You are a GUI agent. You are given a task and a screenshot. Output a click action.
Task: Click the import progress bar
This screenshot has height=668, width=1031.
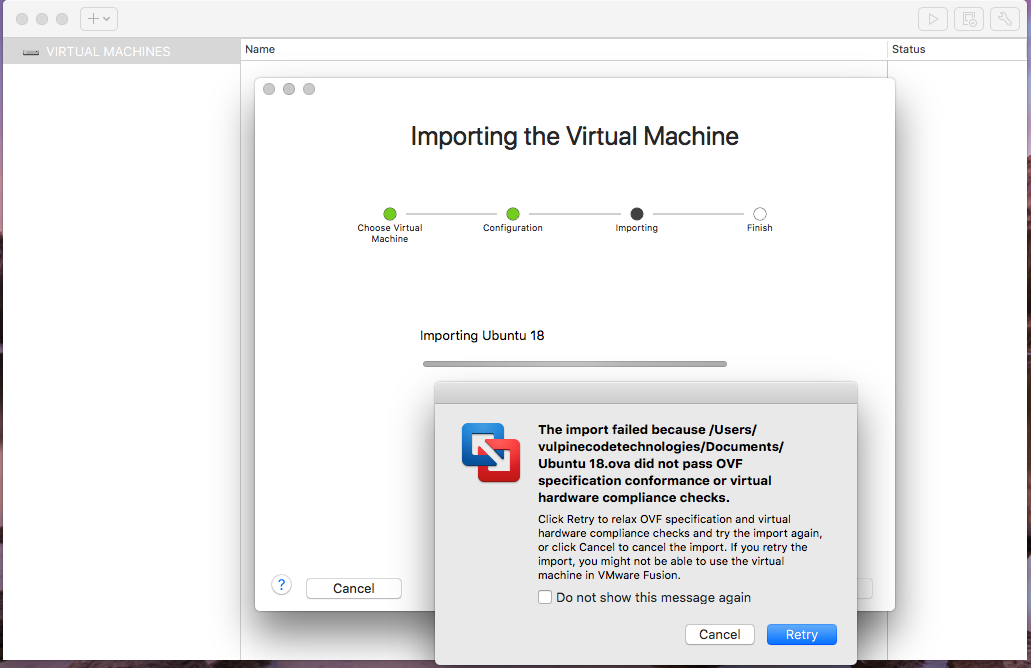[575, 364]
